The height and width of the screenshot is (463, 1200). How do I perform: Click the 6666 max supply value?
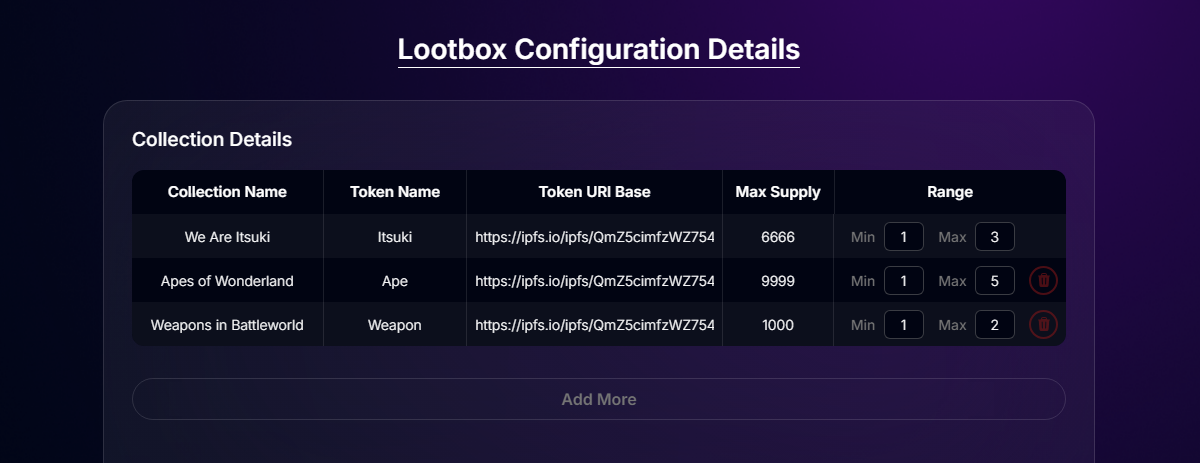pyautogui.click(x=778, y=237)
